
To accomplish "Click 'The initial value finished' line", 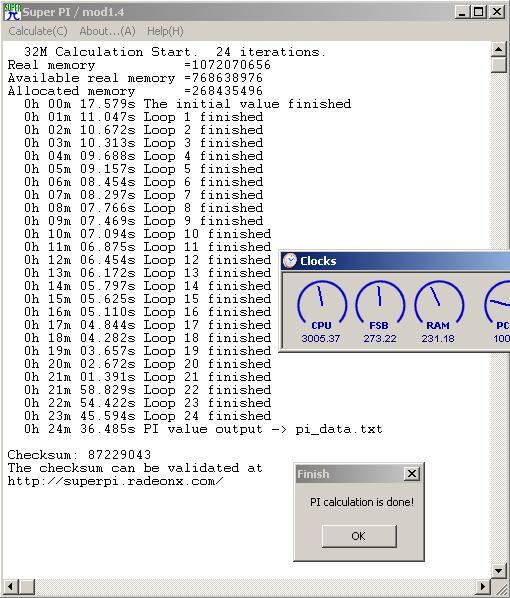I will click(187, 104).
